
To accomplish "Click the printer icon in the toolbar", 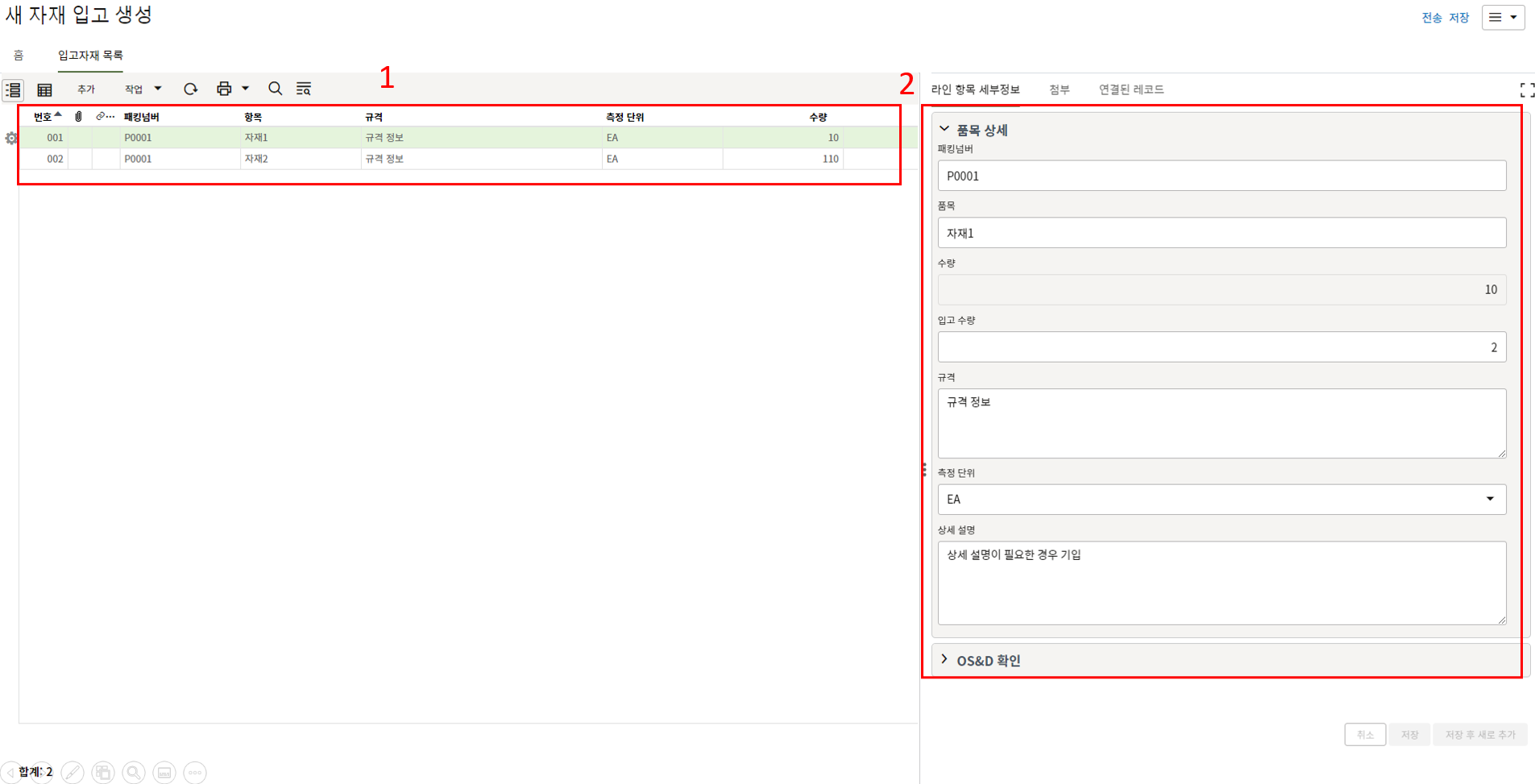I will (224, 89).
